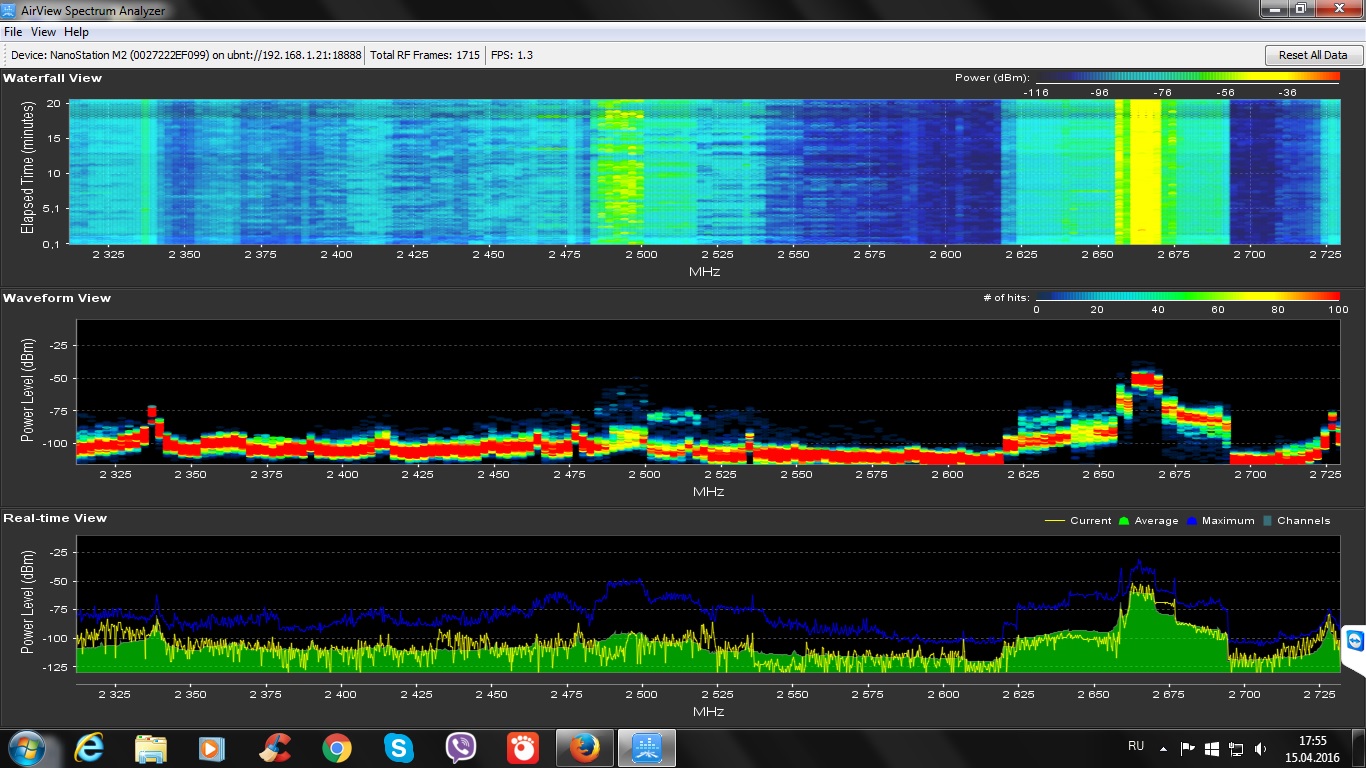Screen dimensions: 1366x768
Task: Click the TeamViewer side panel icon
Action: pos(1355,642)
